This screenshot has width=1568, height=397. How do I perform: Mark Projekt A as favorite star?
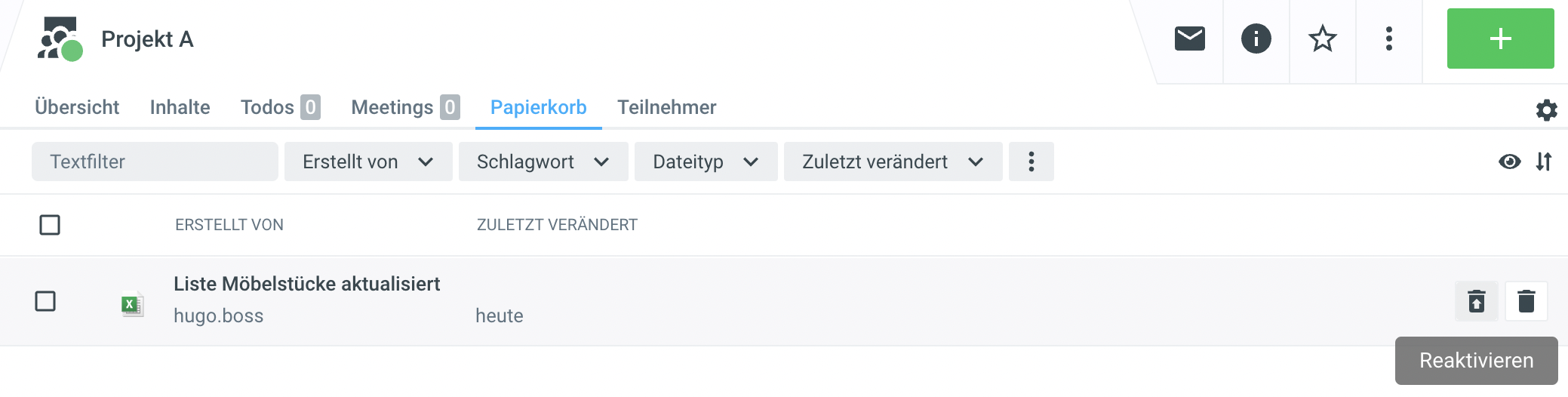coord(1322,38)
